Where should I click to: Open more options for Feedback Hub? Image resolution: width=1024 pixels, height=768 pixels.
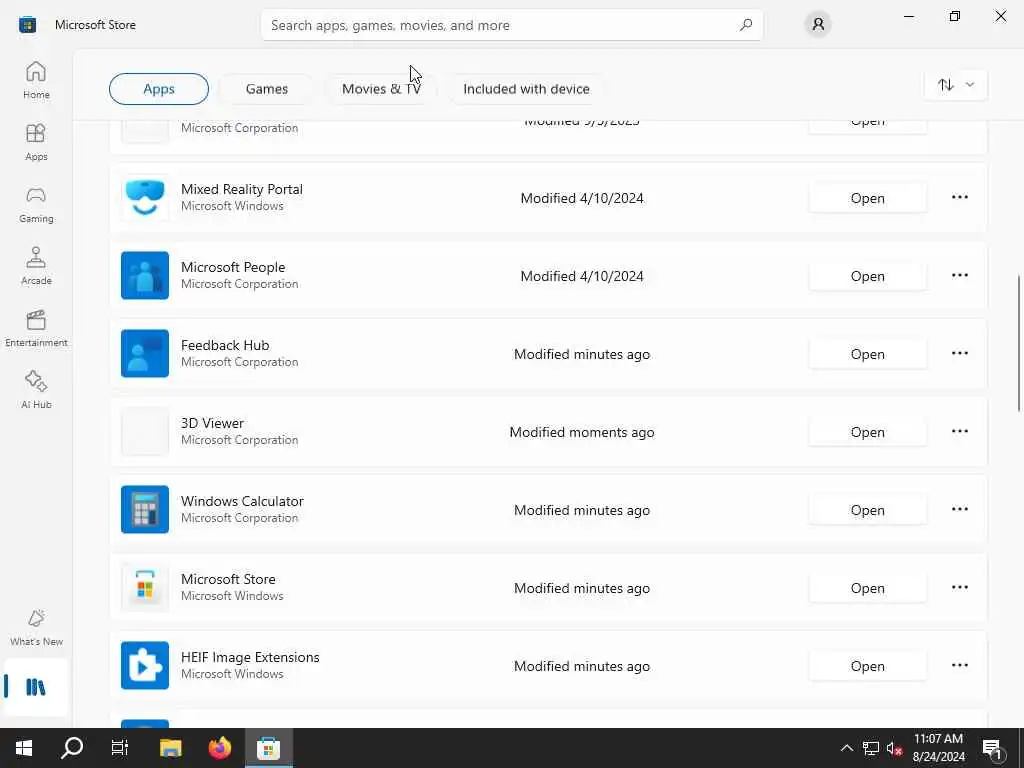(x=959, y=353)
